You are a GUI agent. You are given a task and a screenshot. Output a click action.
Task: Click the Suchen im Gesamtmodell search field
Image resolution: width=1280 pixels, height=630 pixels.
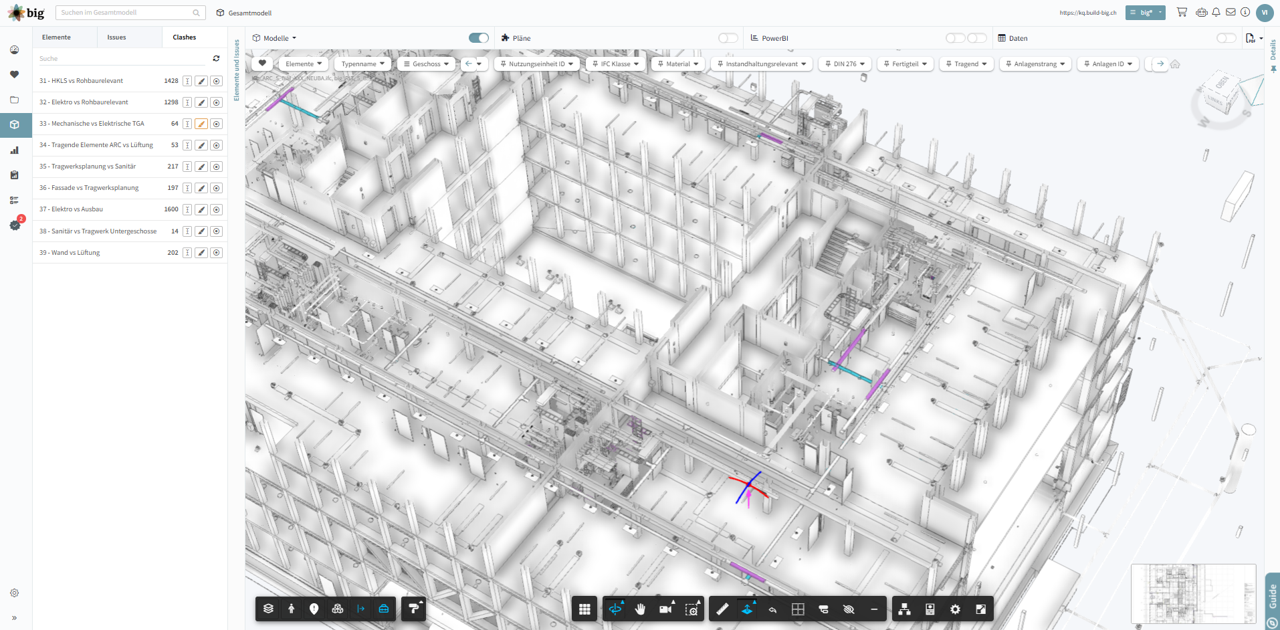click(x=125, y=13)
